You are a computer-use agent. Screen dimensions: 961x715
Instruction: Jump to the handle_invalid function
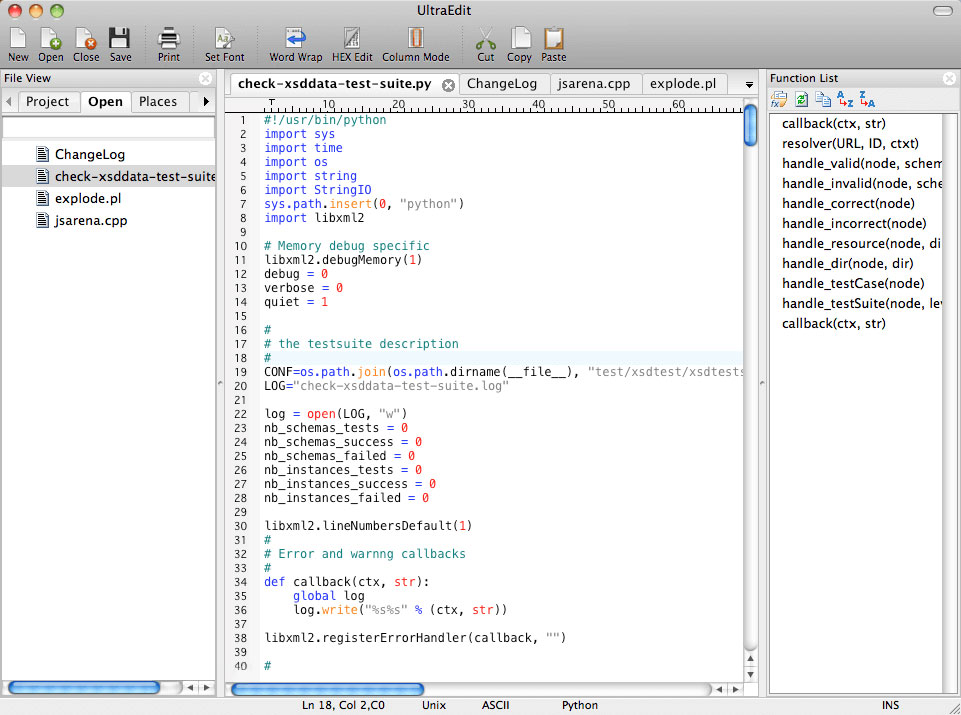pyautogui.click(x=861, y=184)
